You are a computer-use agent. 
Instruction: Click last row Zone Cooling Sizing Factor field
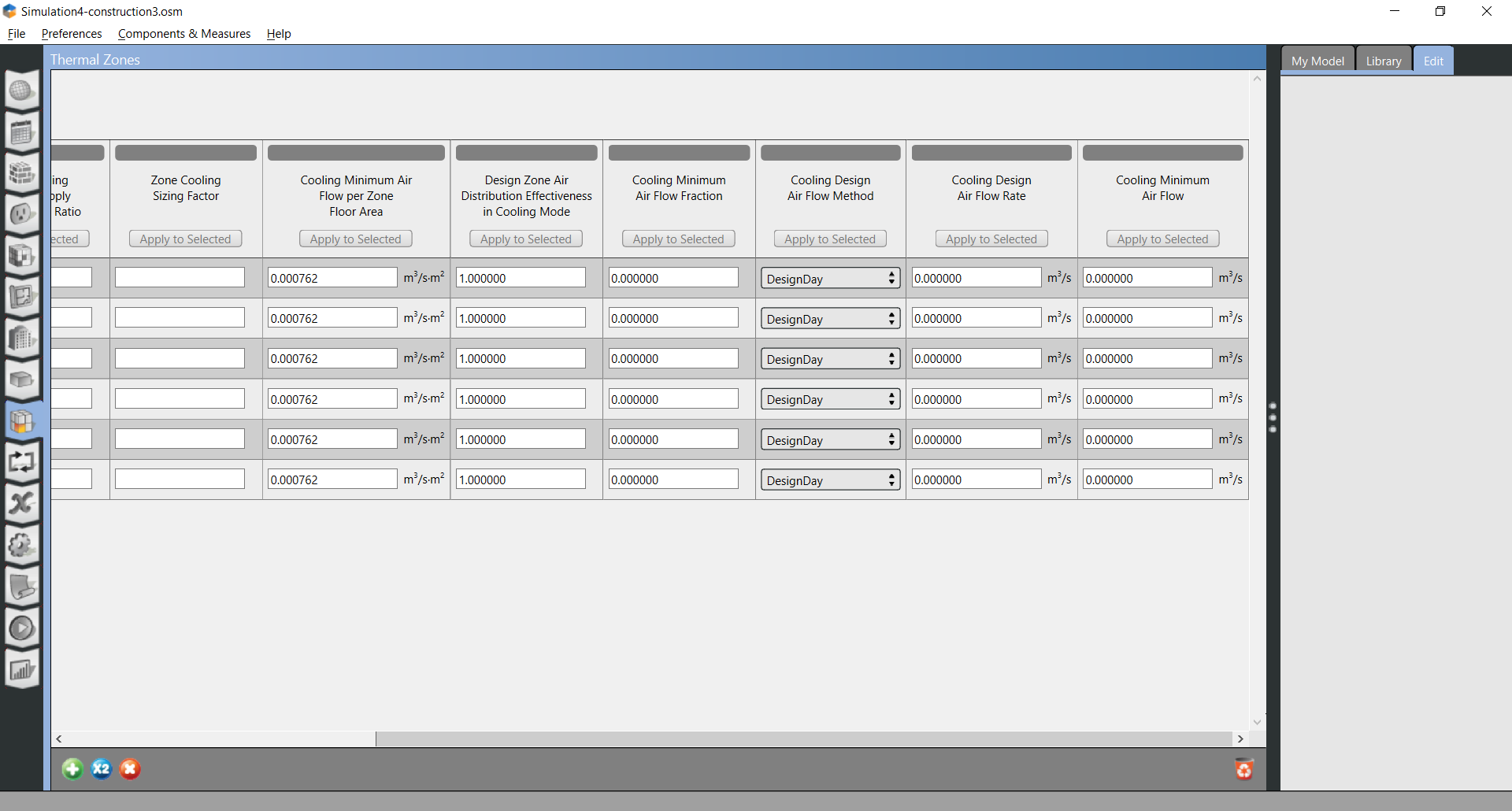click(180, 479)
